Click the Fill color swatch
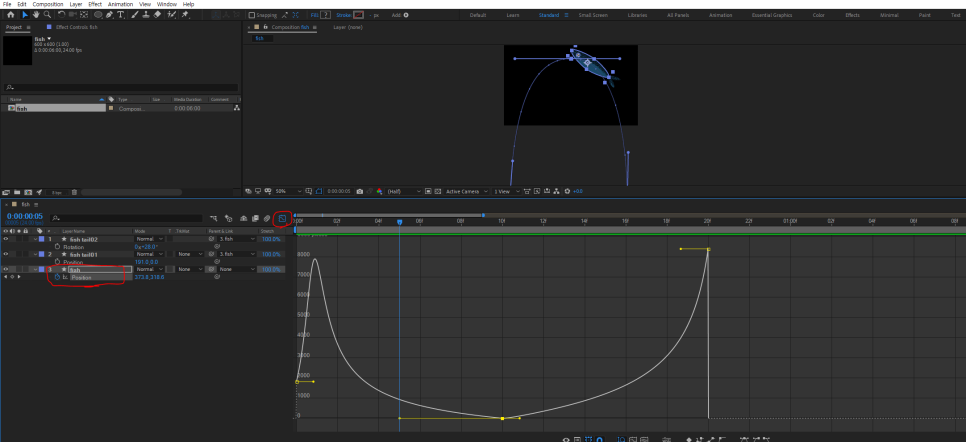Viewport: 966px width, 442px height. (x=325, y=15)
